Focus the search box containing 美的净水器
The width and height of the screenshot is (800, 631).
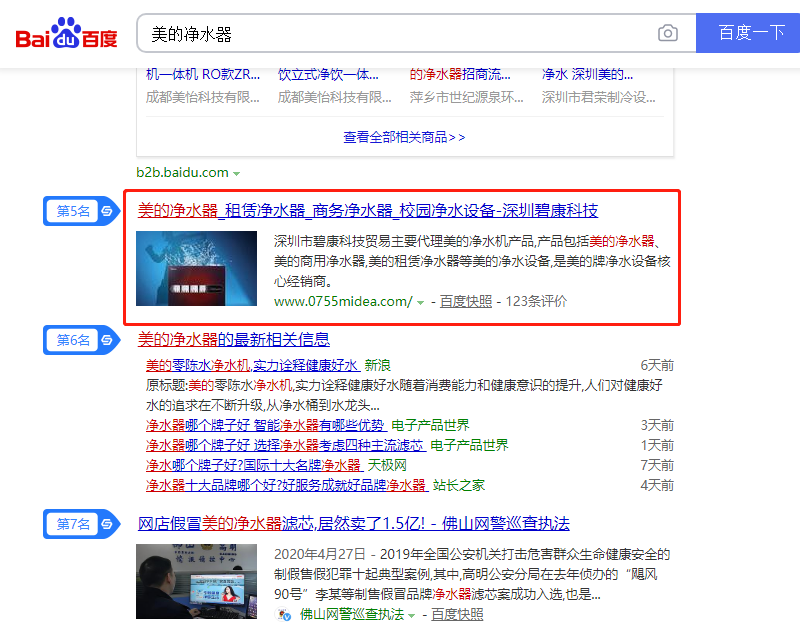click(x=398, y=34)
